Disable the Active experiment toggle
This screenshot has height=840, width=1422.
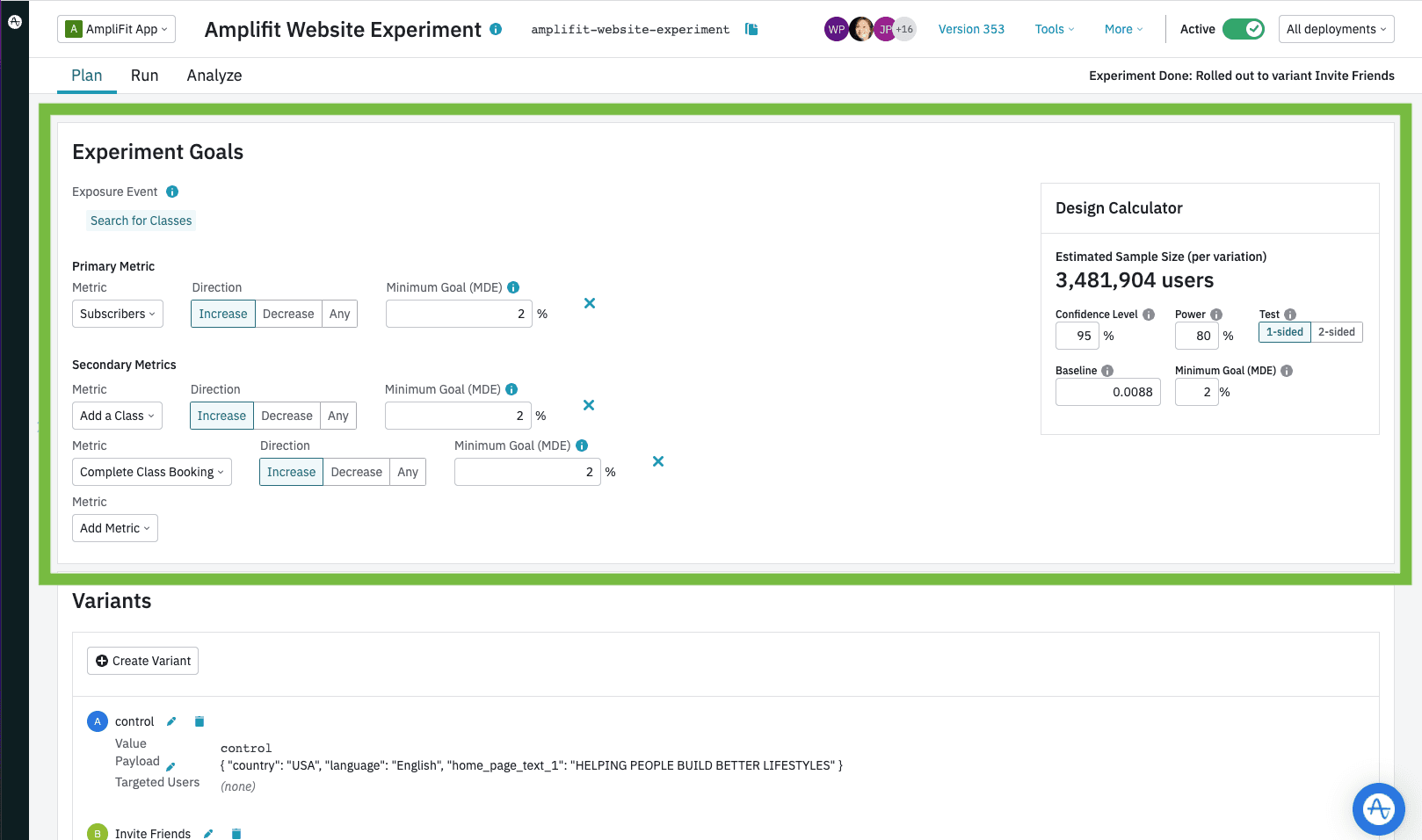pyautogui.click(x=1243, y=28)
